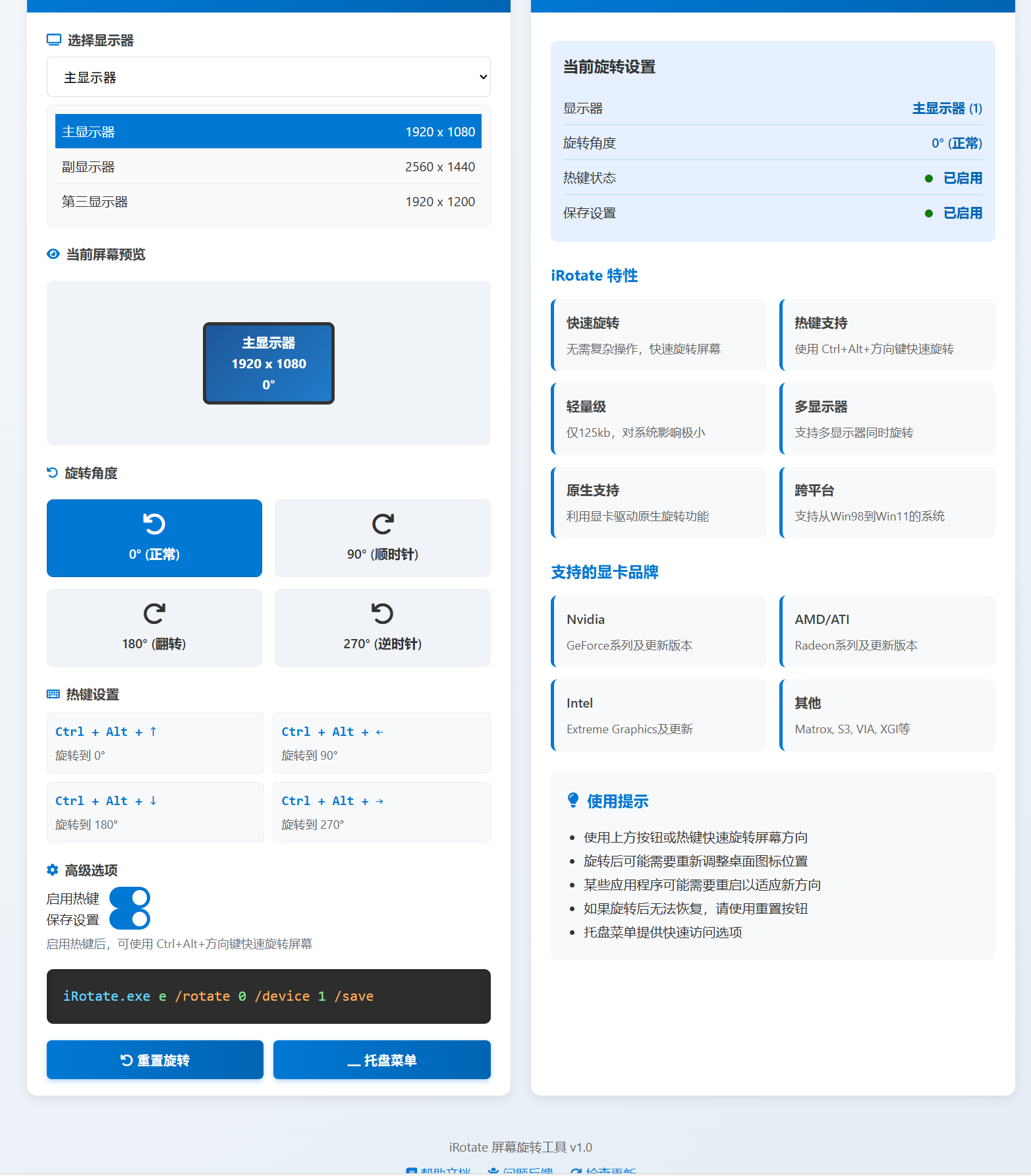The width and height of the screenshot is (1031, 1176).
Task: Click the tip 如果旋转后无法恢复,请使用重置按钮
Action: pos(696,909)
